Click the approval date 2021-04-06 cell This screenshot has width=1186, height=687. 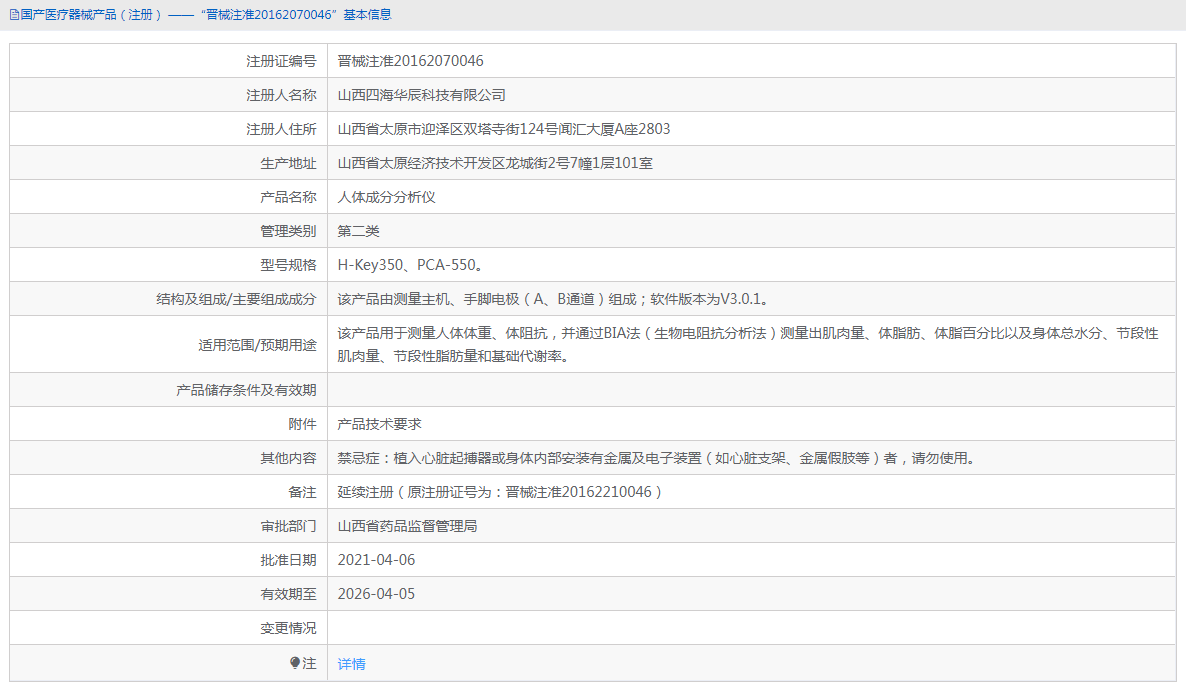380,559
